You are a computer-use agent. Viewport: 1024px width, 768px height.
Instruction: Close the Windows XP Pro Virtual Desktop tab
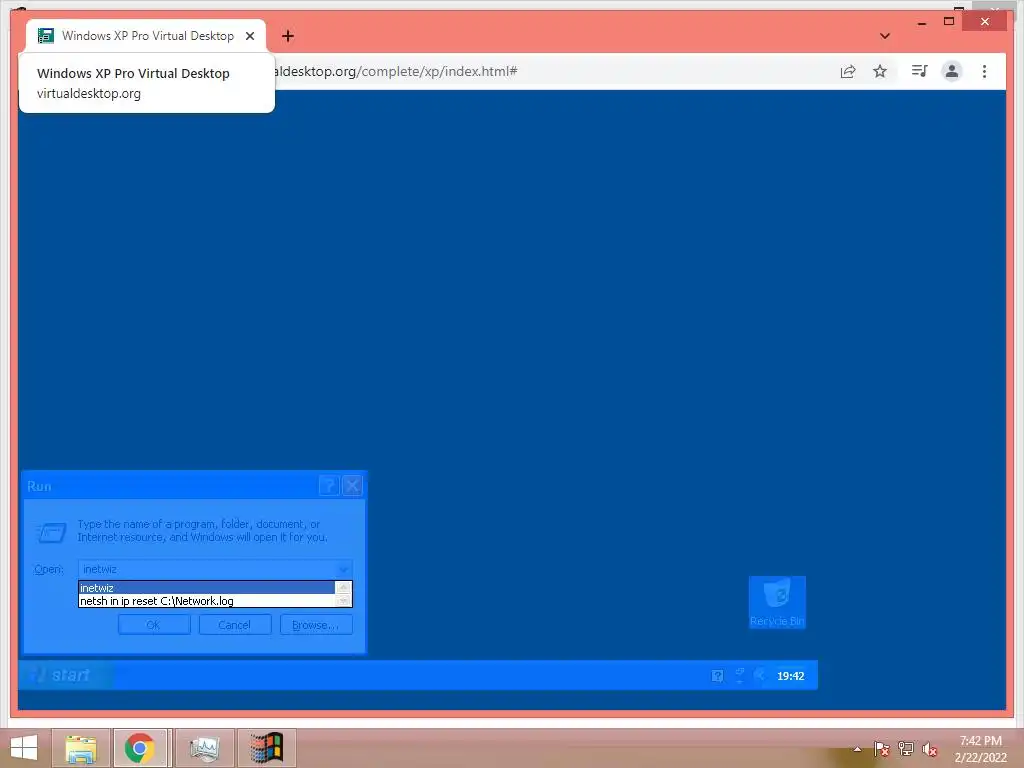click(250, 36)
